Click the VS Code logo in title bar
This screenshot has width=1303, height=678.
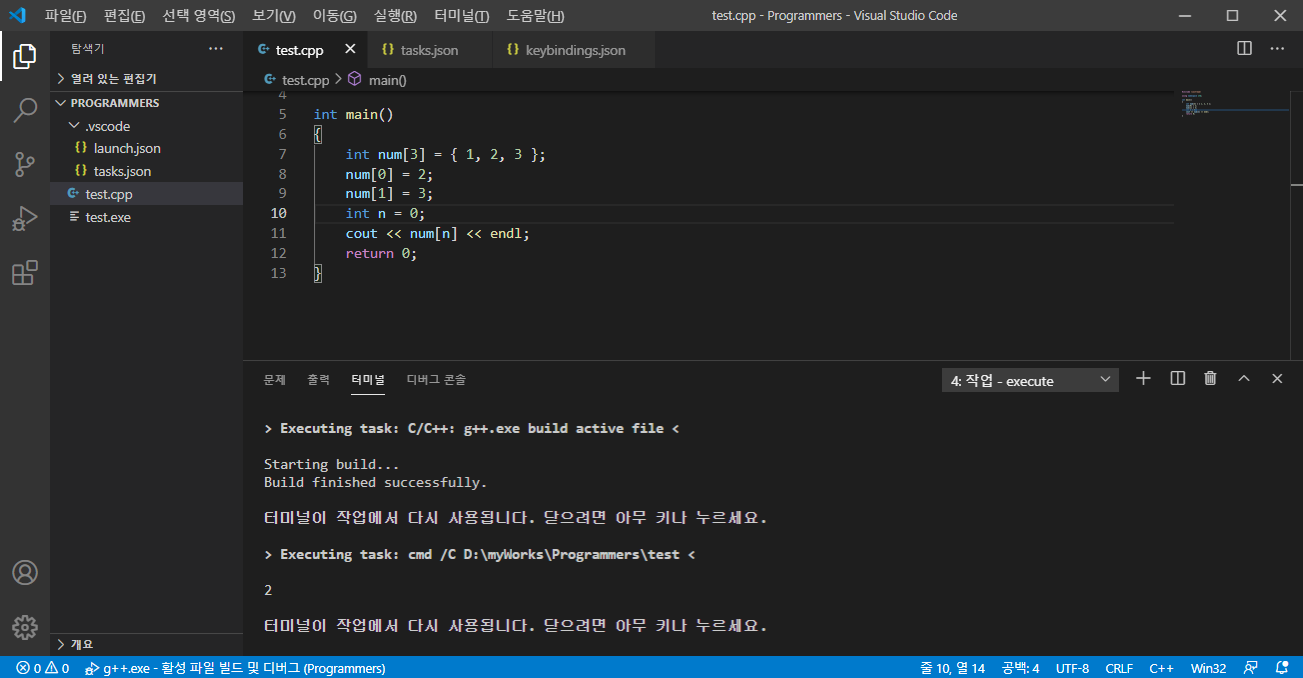(17, 15)
